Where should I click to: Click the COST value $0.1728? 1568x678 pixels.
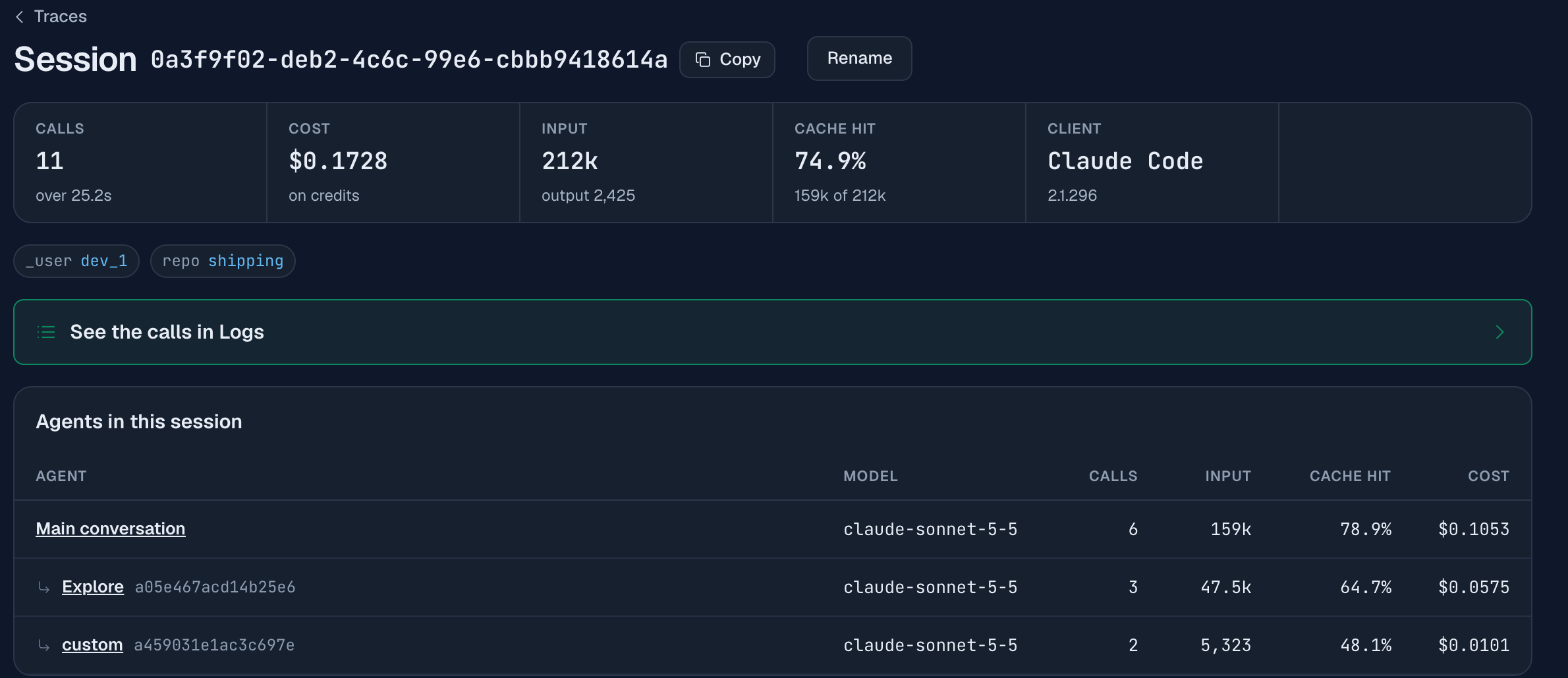coord(338,161)
